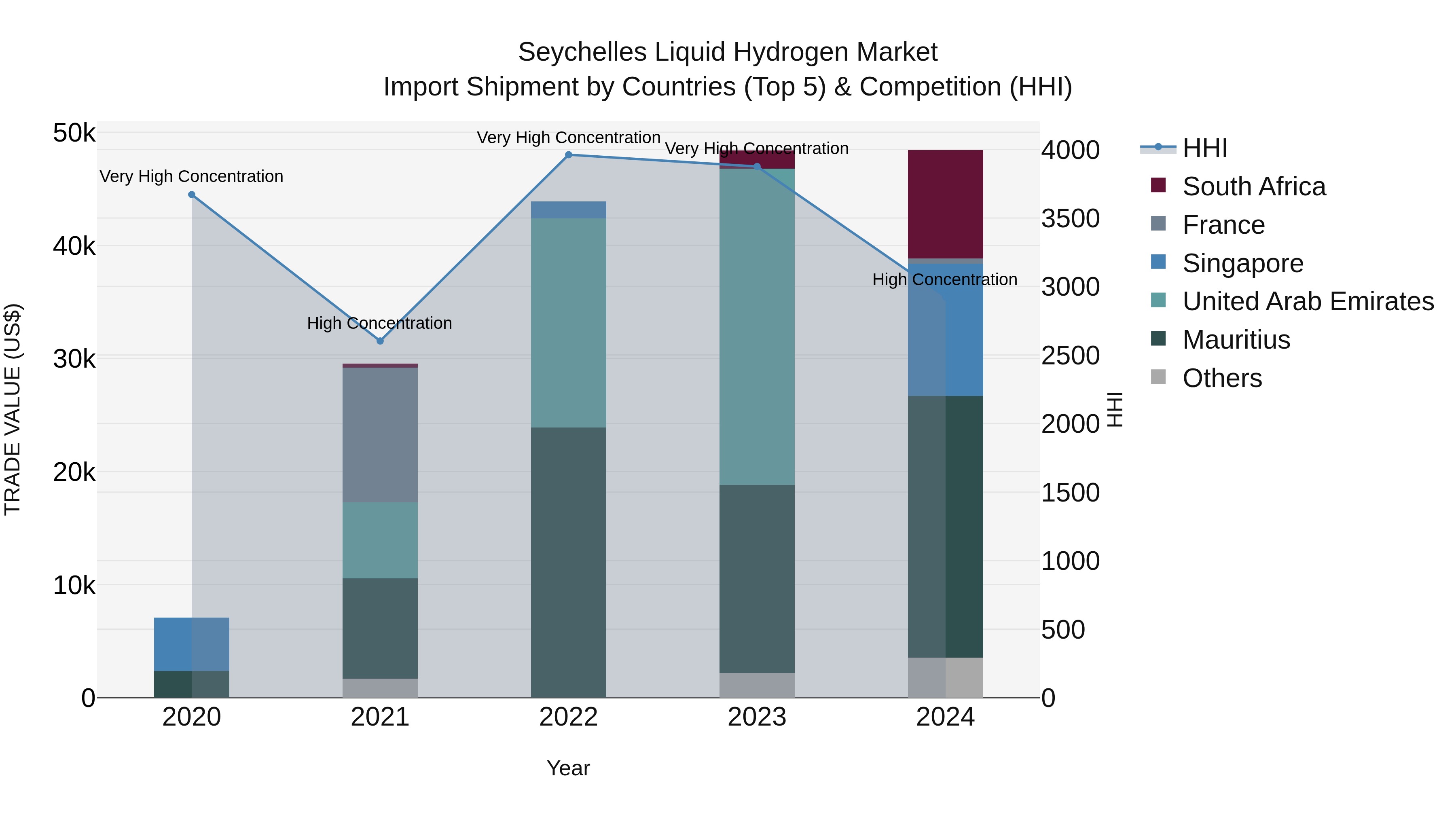Click the Year axis title
1456x819 pixels.
pyautogui.click(x=568, y=768)
